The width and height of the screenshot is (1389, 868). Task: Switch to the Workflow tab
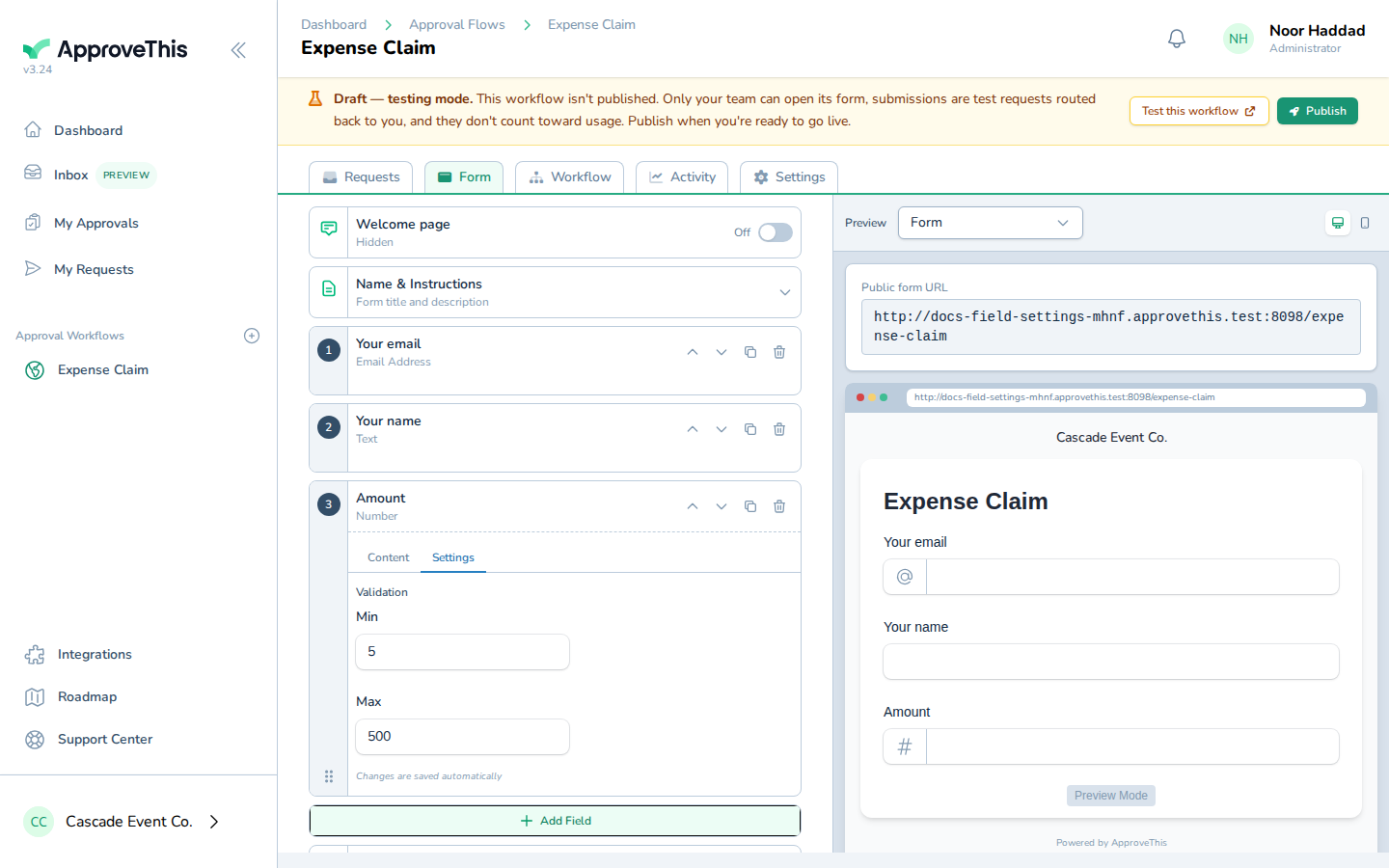click(569, 177)
